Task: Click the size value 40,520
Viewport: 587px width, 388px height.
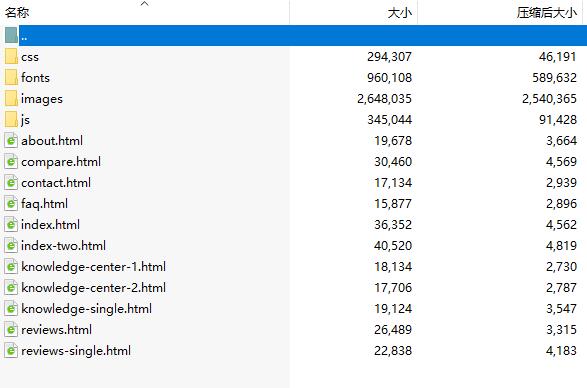Action: (393, 246)
